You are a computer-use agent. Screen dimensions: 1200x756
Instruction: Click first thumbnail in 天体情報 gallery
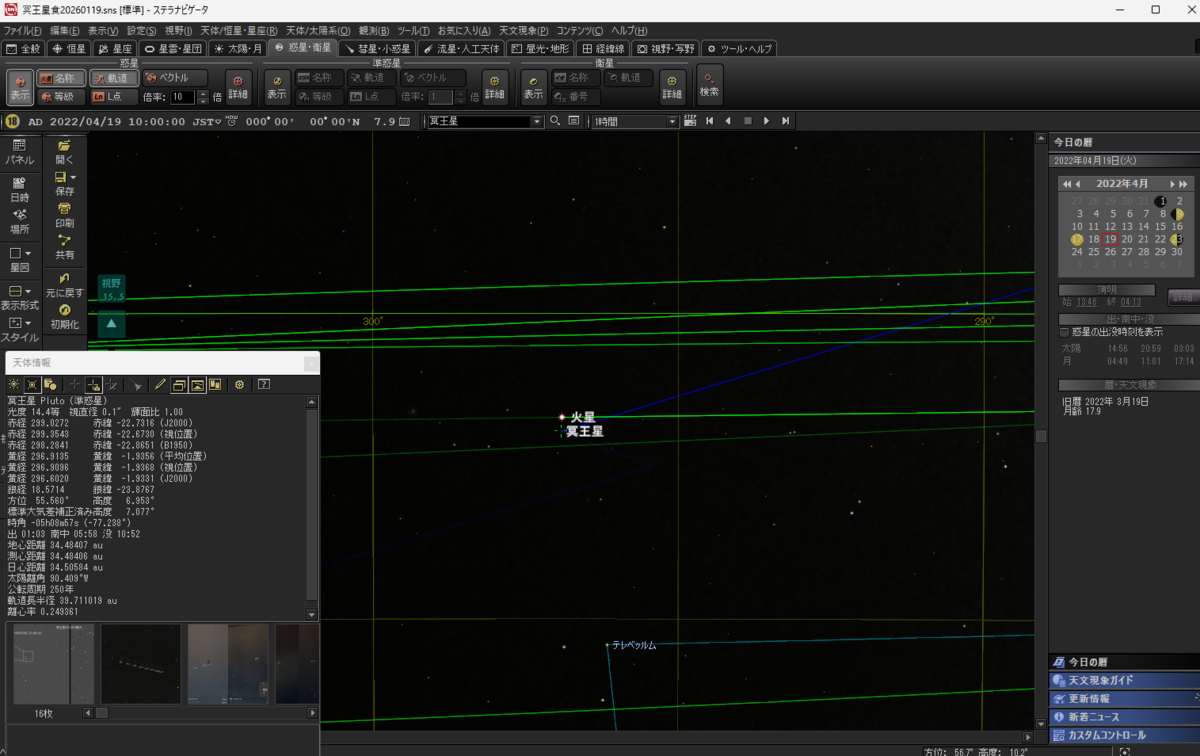point(54,664)
